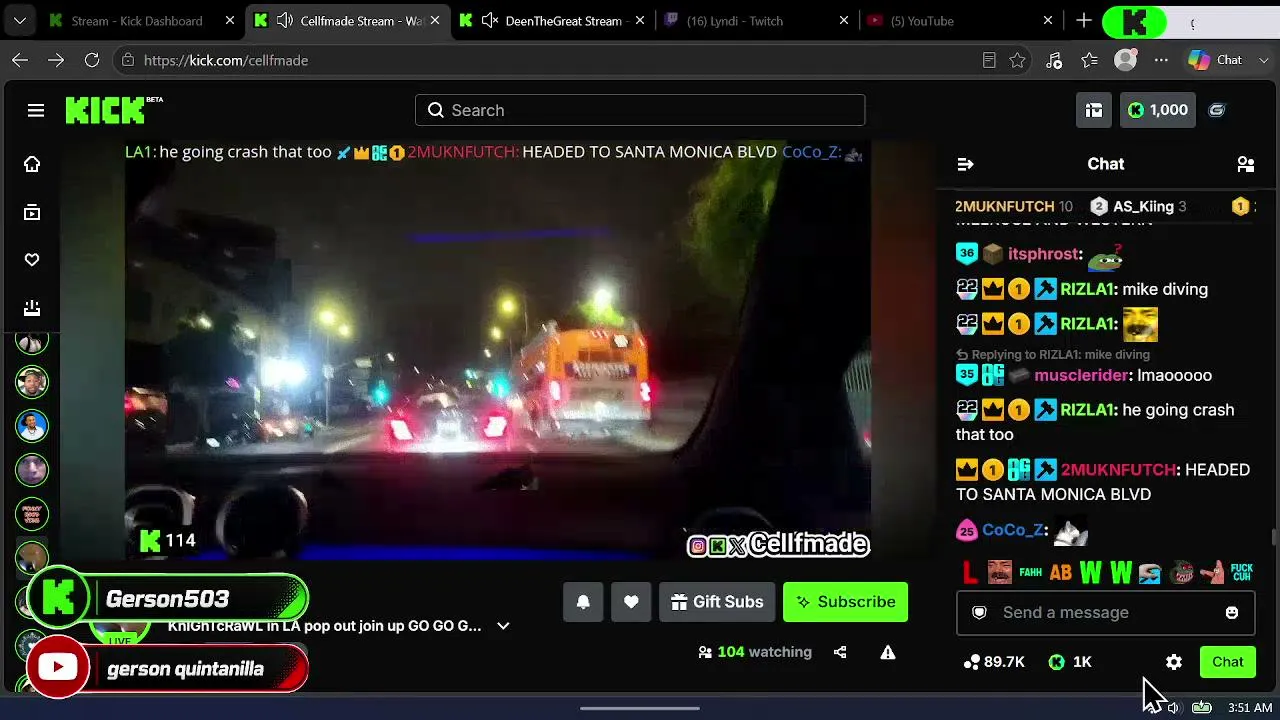Click the Gift Subs button
The width and height of the screenshot is (1280, 720).
[717, 602]
